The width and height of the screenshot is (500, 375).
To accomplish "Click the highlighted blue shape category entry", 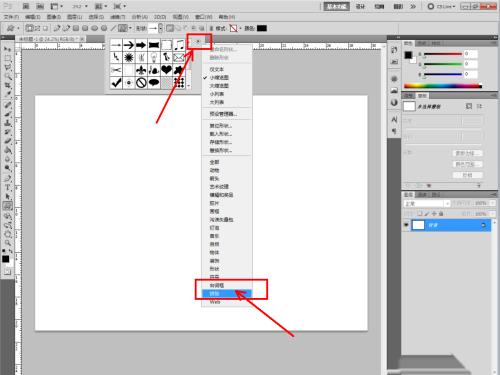I will click(x=227, y=294).
